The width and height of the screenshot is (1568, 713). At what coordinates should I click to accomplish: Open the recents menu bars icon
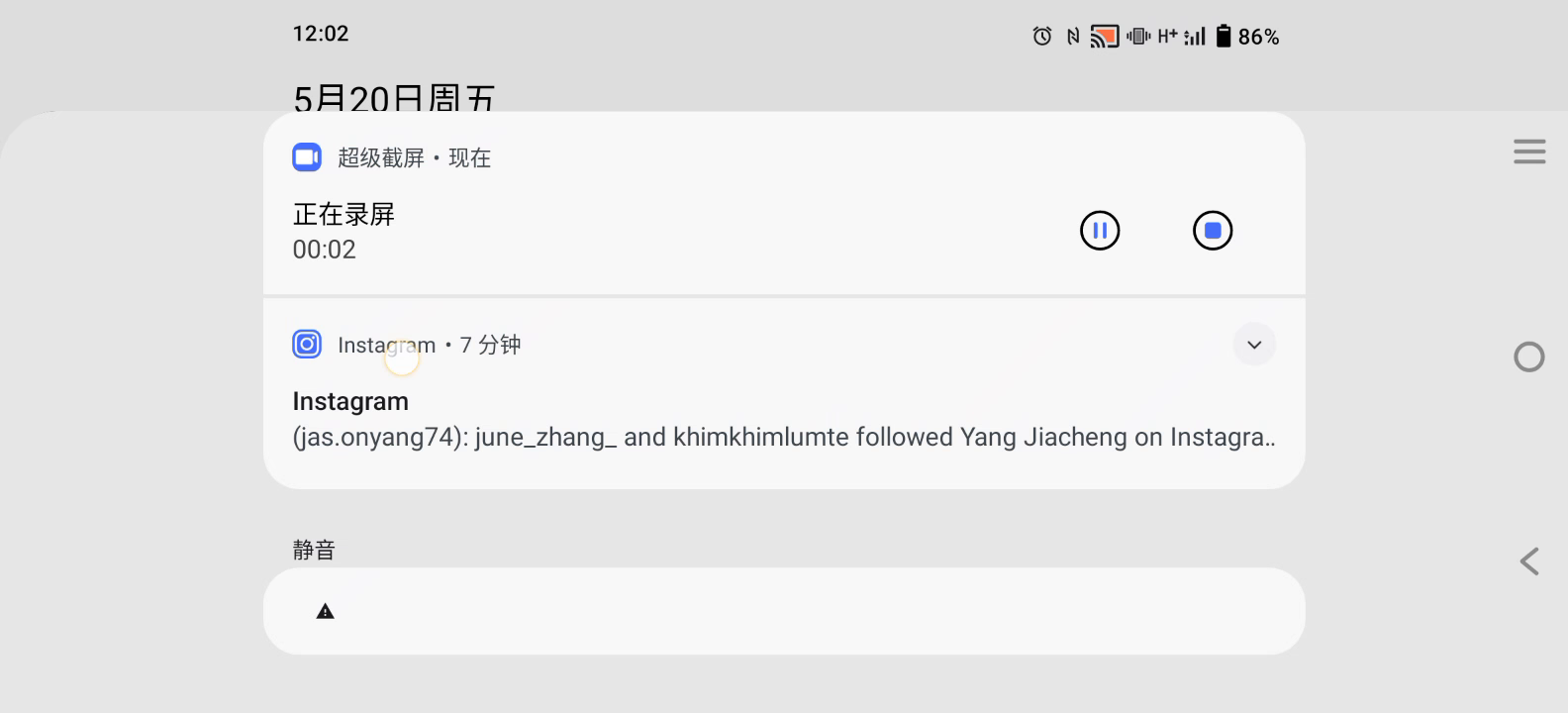[x=1529, y=152]
